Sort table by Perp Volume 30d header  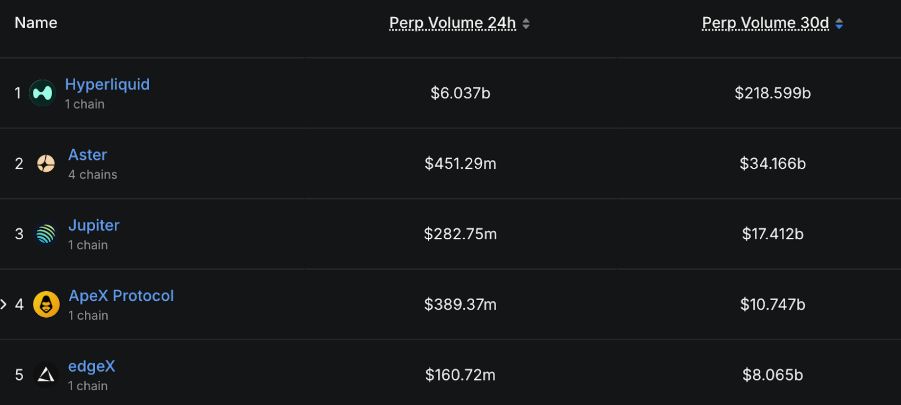(x=765, y=23)
